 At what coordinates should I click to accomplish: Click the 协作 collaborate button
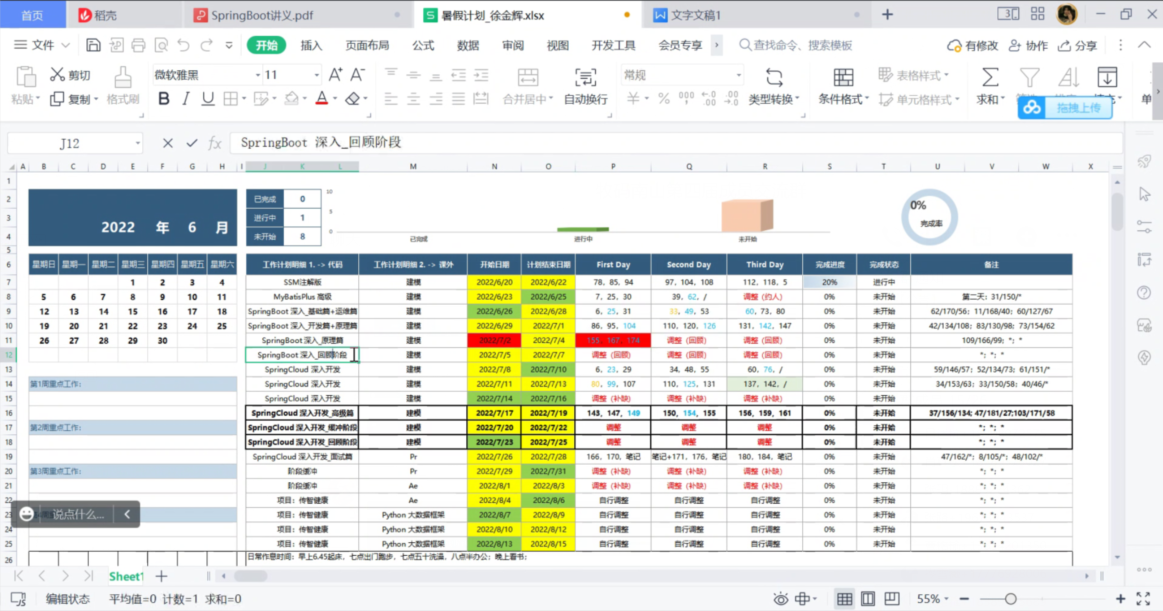[x=1028, y=45]
